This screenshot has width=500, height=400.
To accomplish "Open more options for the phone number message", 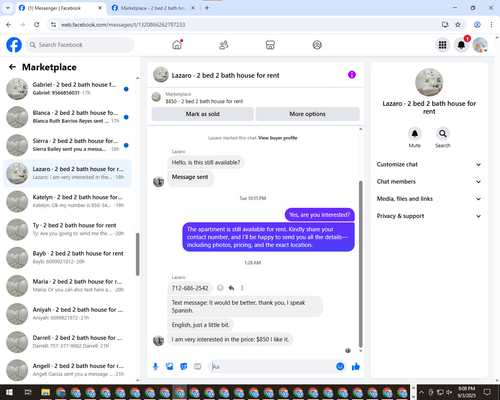I will coord(242,288).
